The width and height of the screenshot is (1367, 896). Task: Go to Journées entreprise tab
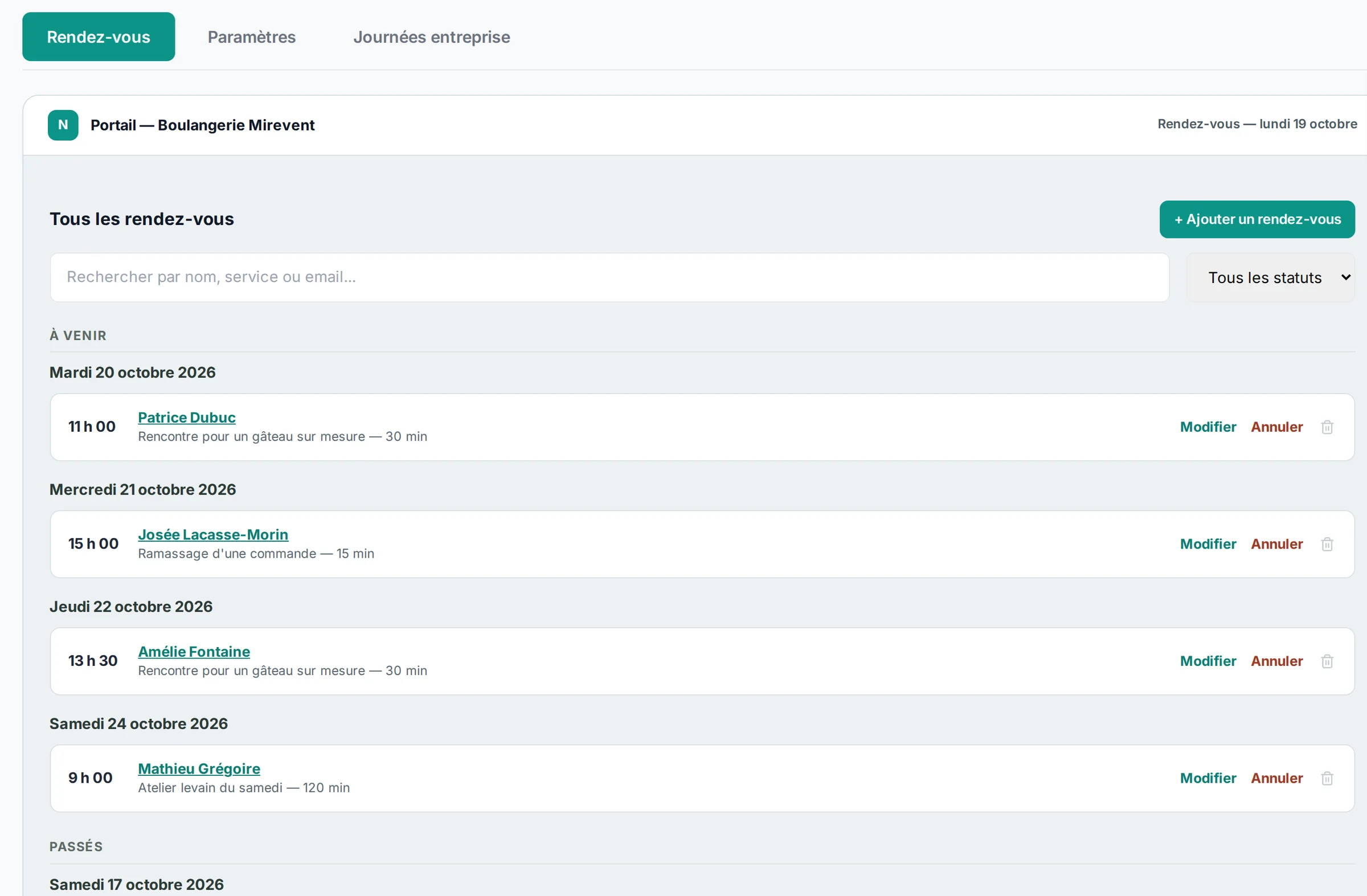[x=431, y=37]
